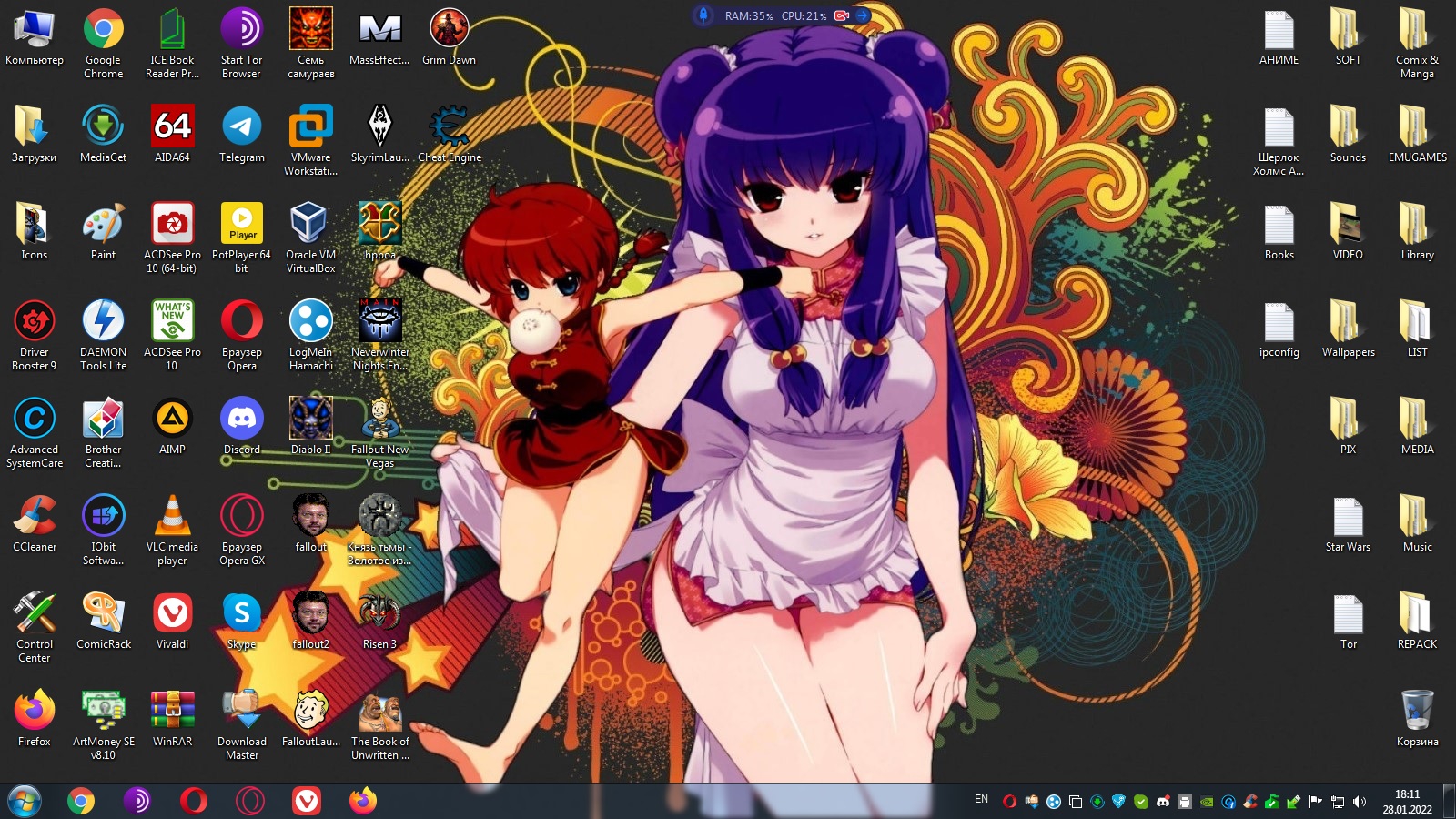
Task: Open the SOFT folder
Action: (1348, 37)
